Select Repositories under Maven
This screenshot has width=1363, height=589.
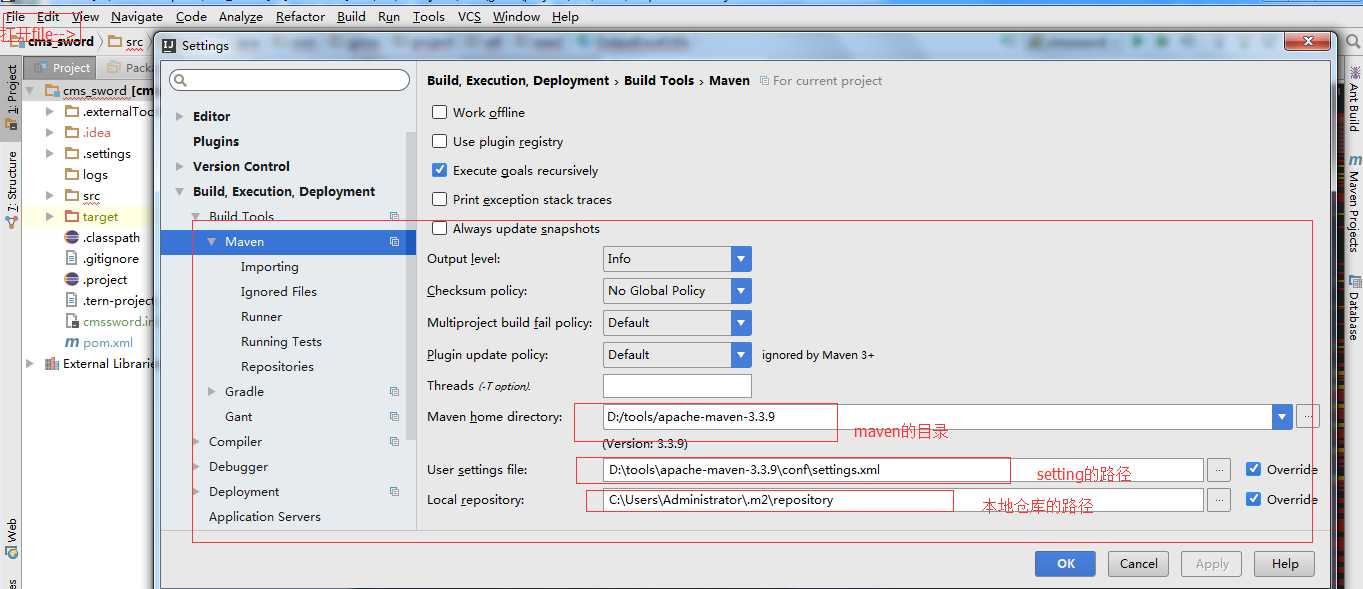[277, 367]
